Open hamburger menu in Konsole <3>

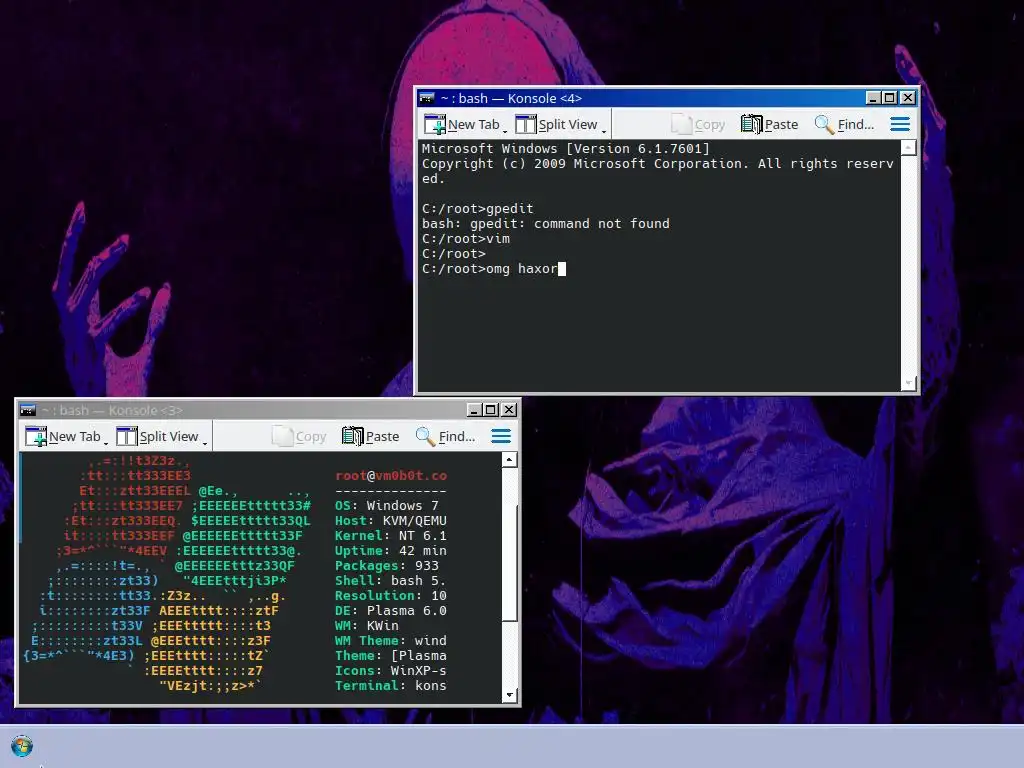click(501, 436)
